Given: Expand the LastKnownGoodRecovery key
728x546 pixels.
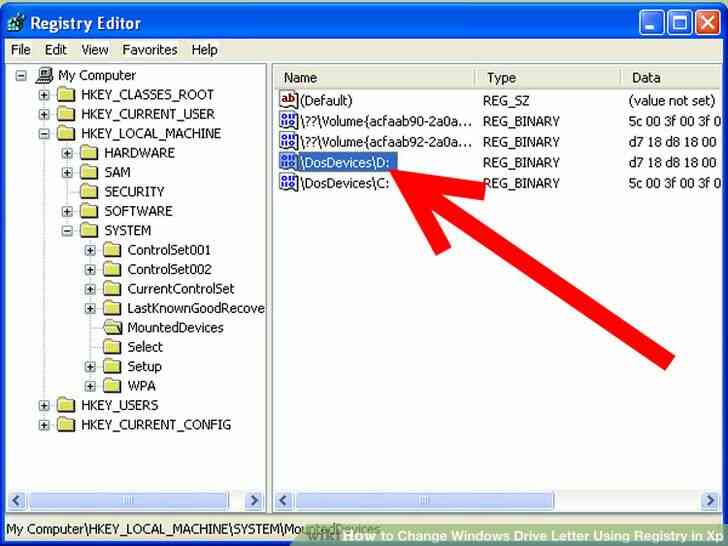Looking at the screenshot, I should pos(91,308).
